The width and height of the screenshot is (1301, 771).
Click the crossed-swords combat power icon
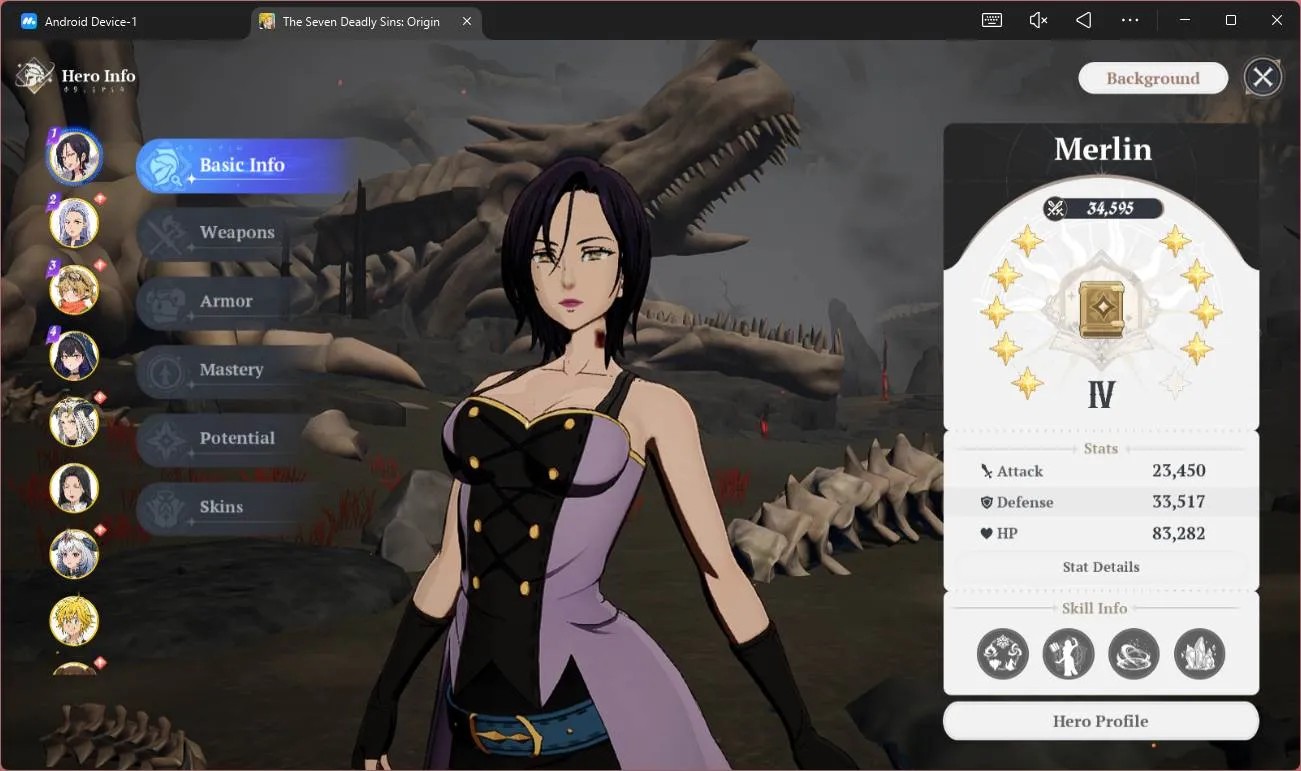1055,208
